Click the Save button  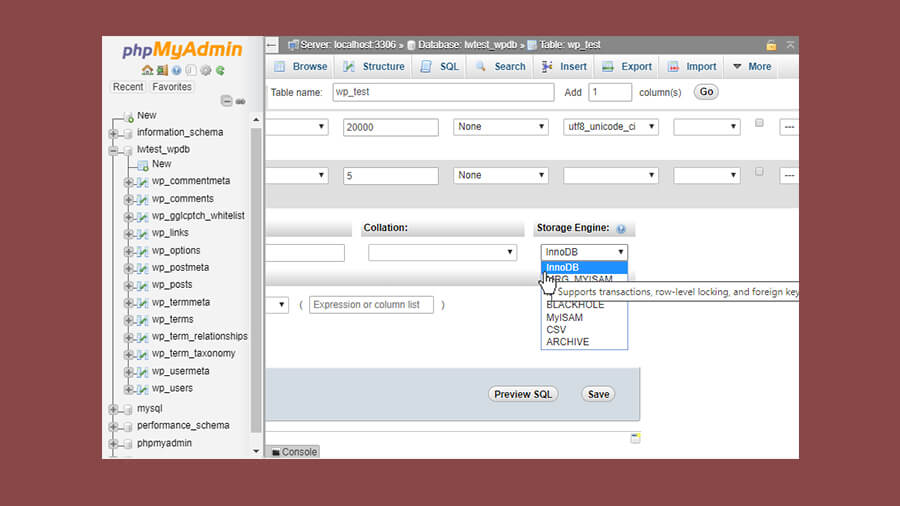coord(598,395)
